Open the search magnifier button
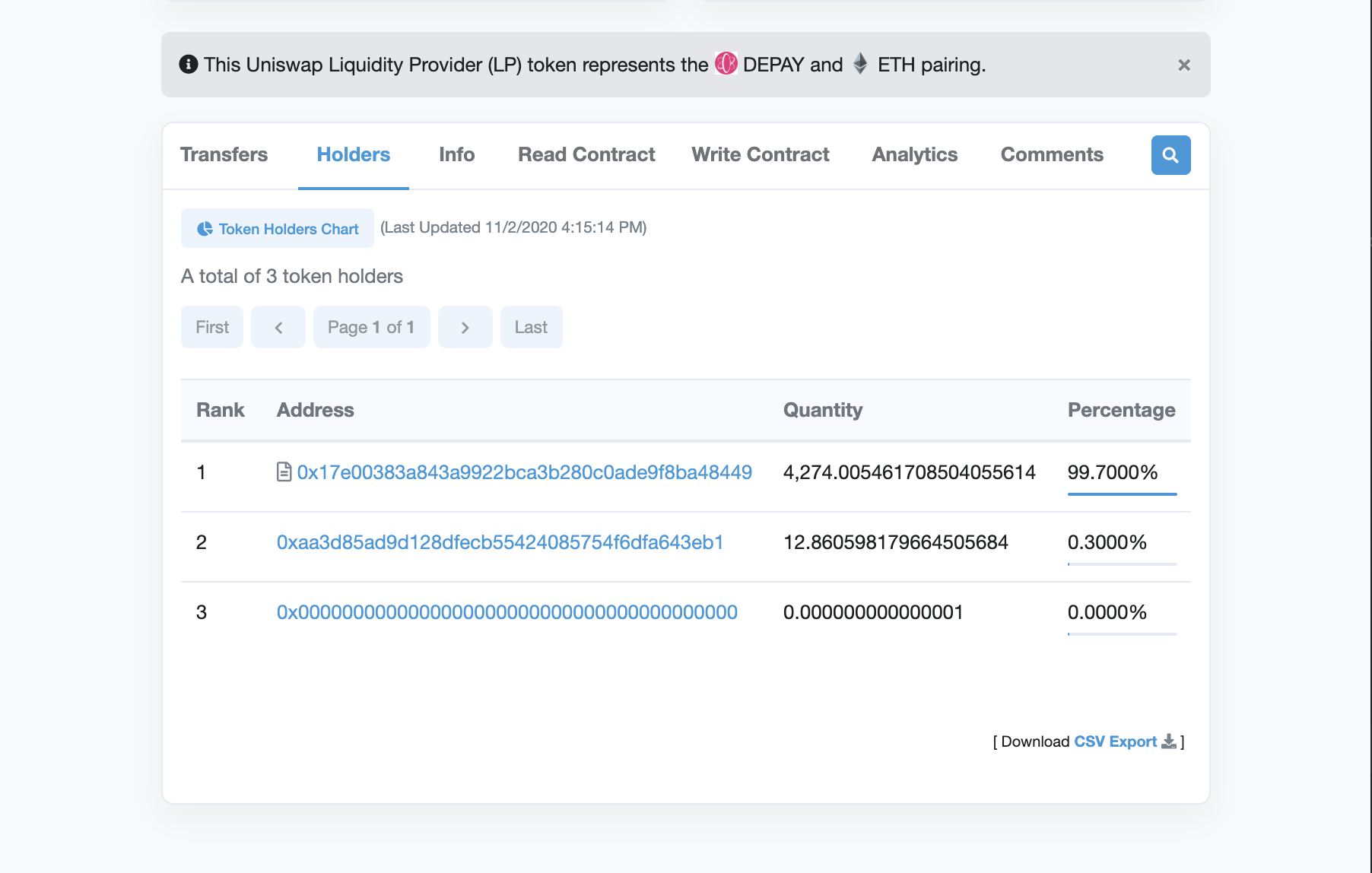1372x873 pixels. tap(1170, 155)
